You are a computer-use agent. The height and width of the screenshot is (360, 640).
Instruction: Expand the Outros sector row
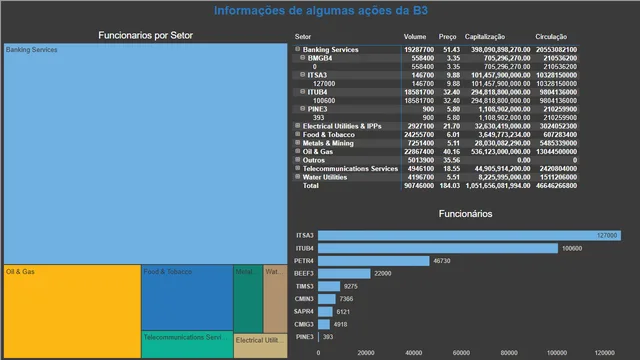pyautogui.click(x=298, y=160)
